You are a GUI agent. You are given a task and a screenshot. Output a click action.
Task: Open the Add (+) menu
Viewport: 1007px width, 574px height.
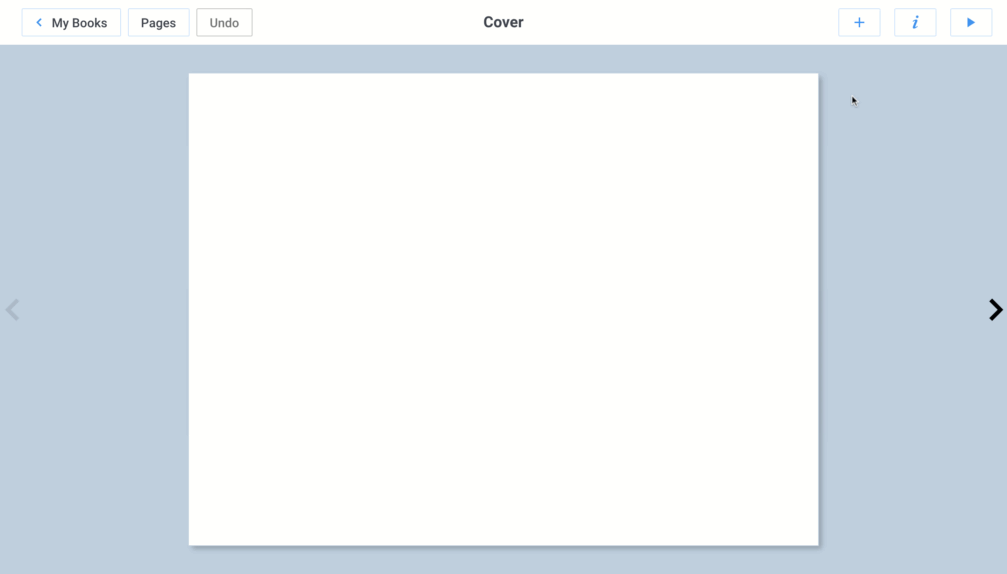tap(859, 22)
